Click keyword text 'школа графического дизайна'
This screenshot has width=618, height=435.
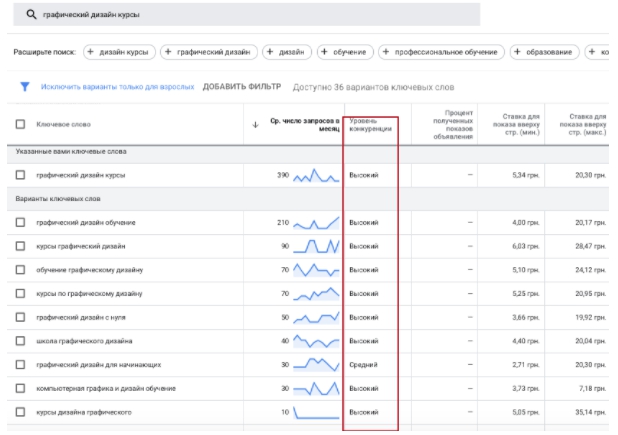pyautogui.click(x=84, y=341)
